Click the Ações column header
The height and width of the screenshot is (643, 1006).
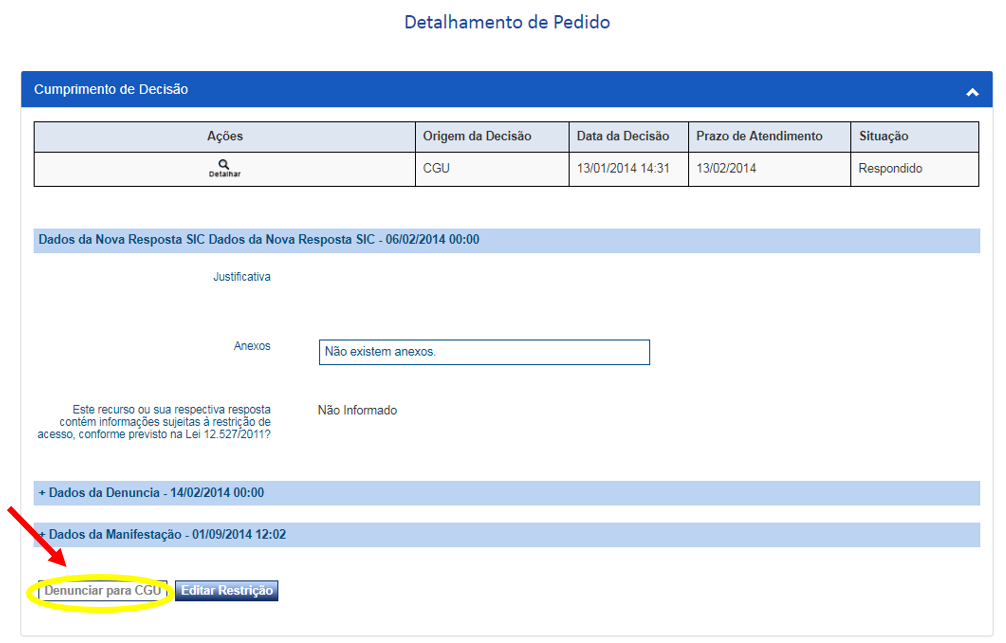point(224,136)
